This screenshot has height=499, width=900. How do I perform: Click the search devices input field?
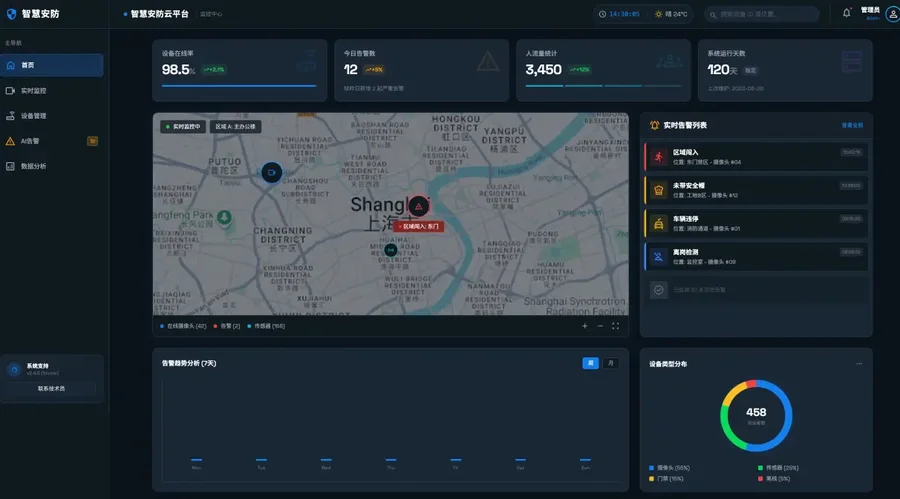pyautogui.click(x=765, y=14)
